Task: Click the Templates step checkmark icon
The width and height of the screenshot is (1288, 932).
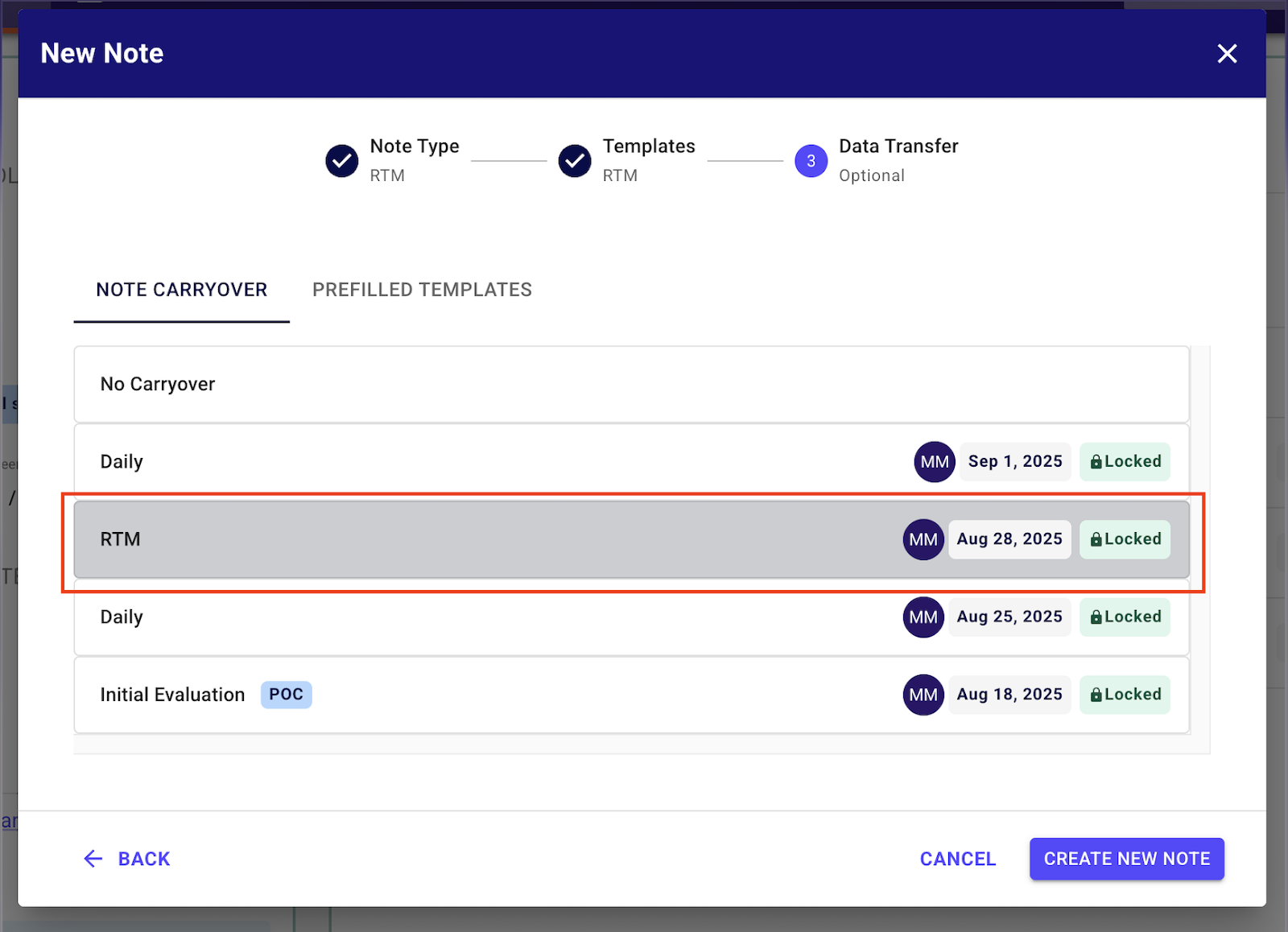Action: click(575, 161)
